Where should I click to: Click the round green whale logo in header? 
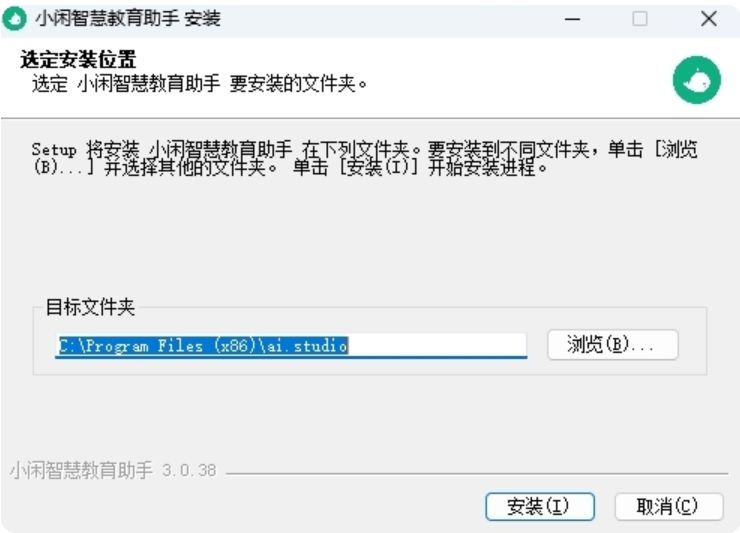pyautogui.click(x=697, y=80)
